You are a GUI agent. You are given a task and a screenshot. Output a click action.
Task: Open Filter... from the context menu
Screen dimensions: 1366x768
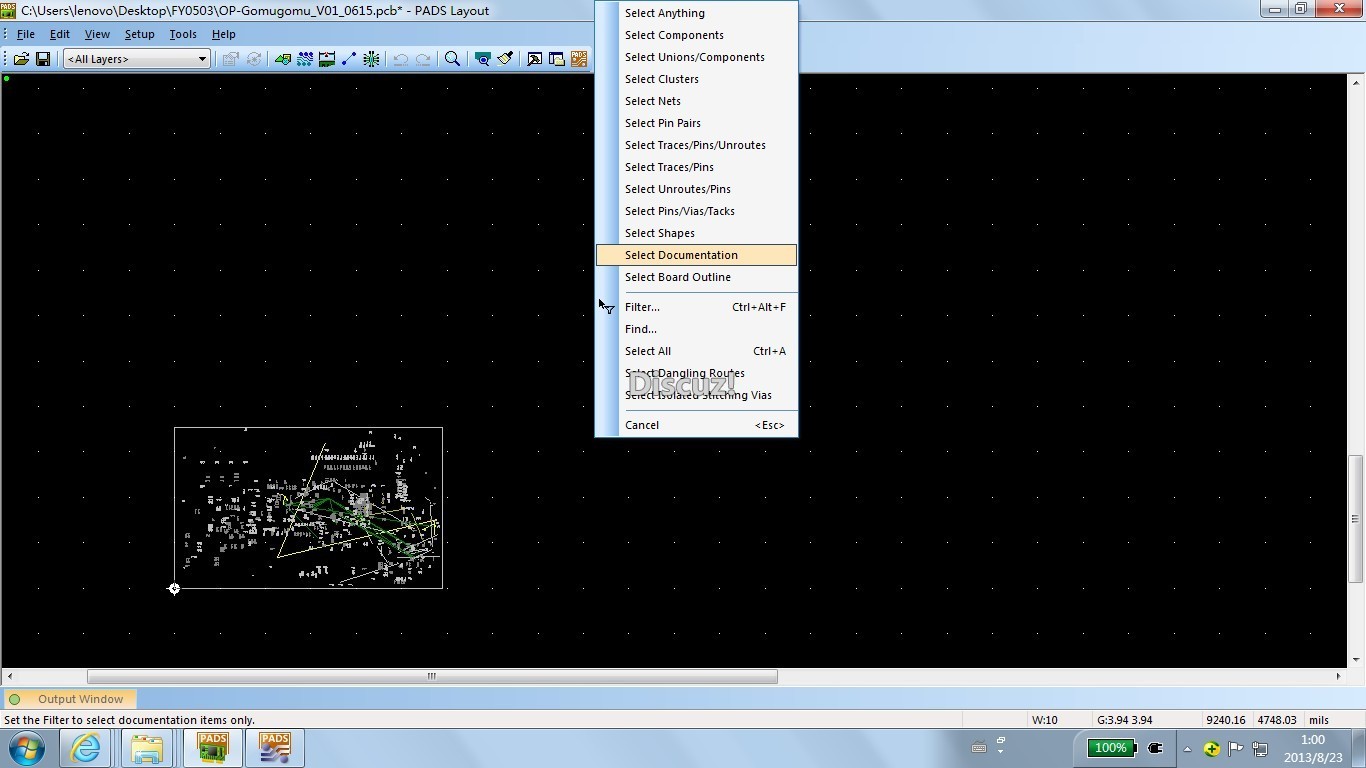(642, 307)
